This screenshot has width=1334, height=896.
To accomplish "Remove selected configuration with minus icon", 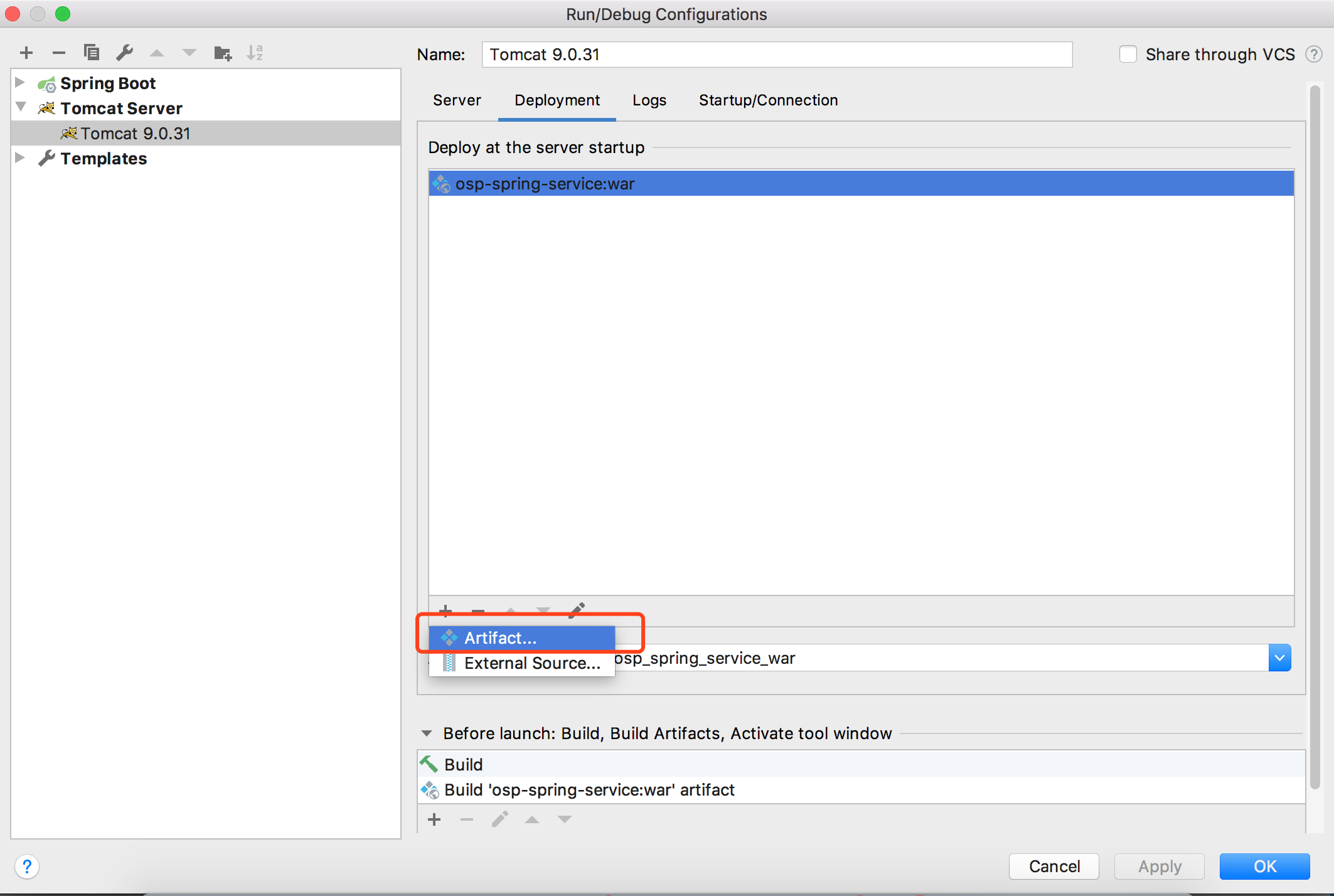I will click(x=59, y=53).
